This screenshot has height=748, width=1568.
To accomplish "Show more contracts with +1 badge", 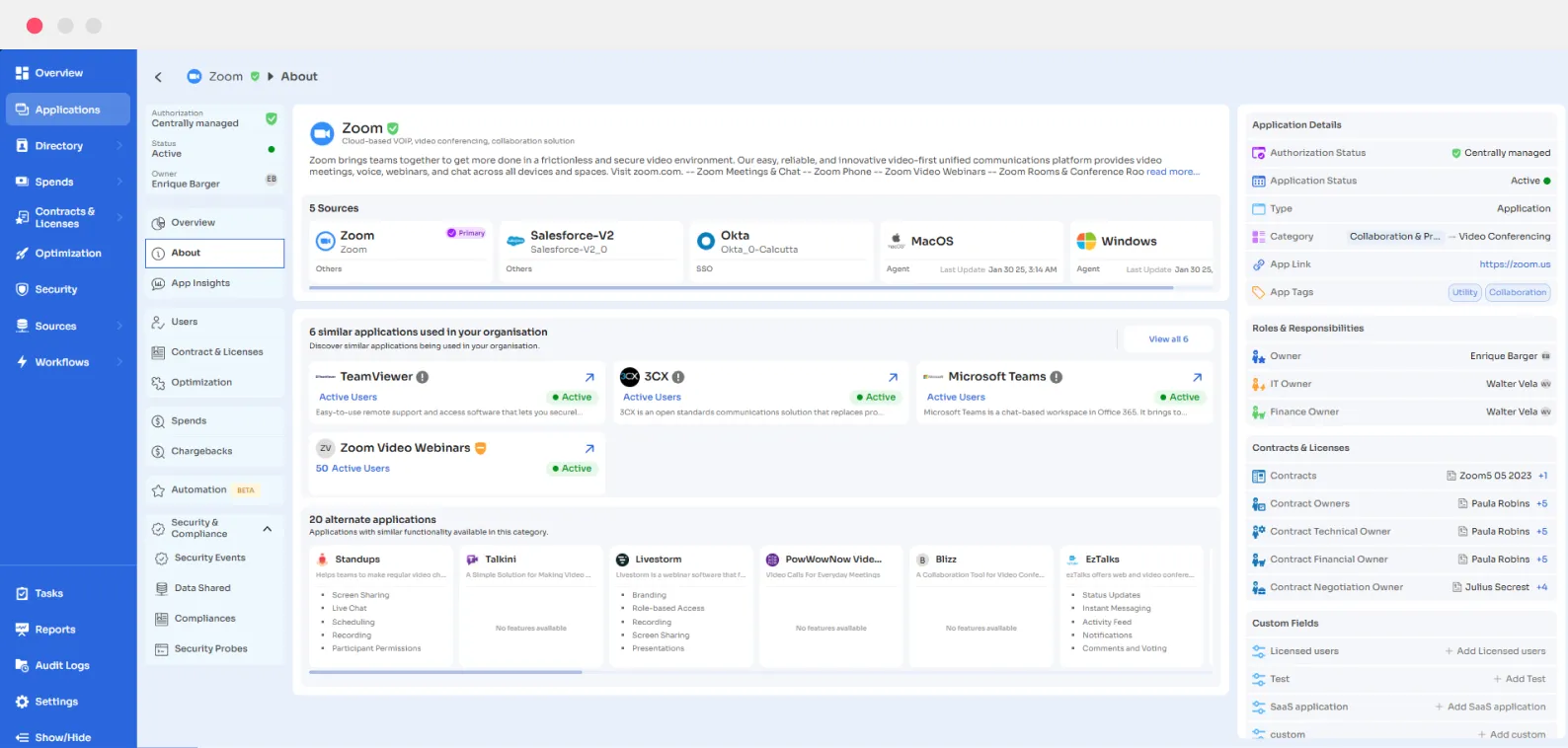I will (x=1542, y=476).
